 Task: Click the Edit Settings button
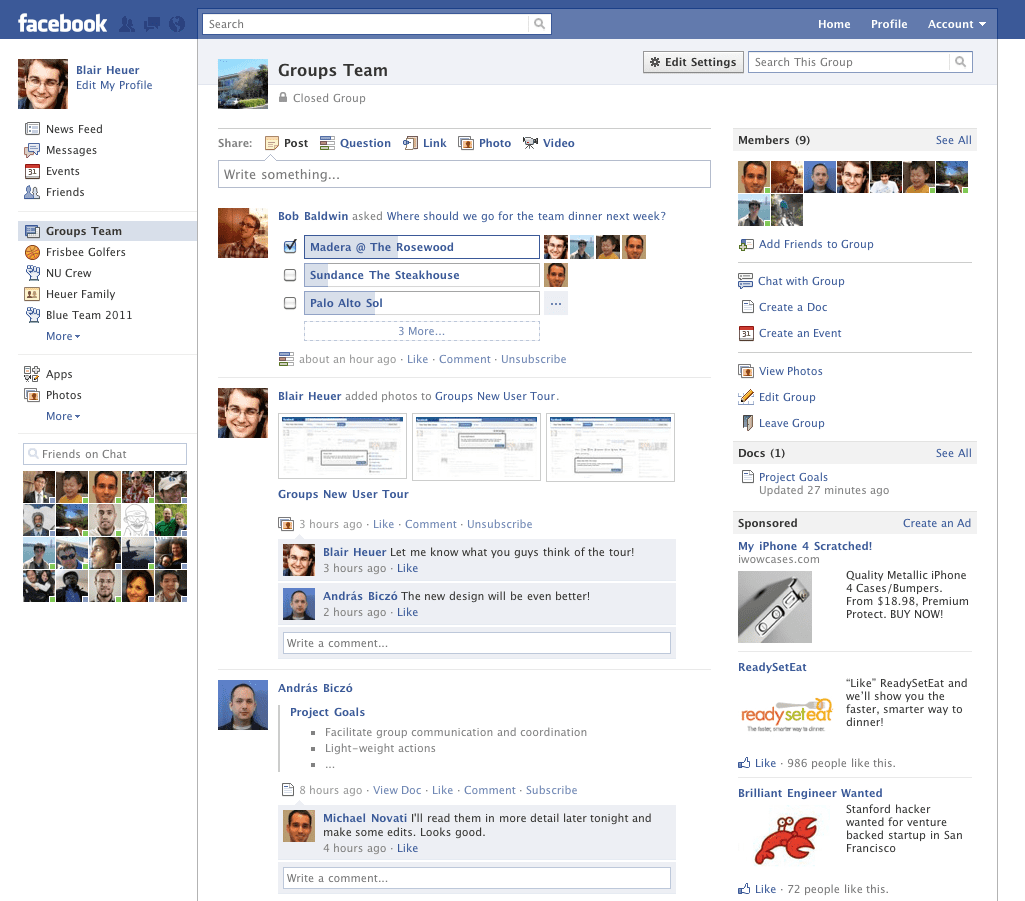[x=693, y=62]
